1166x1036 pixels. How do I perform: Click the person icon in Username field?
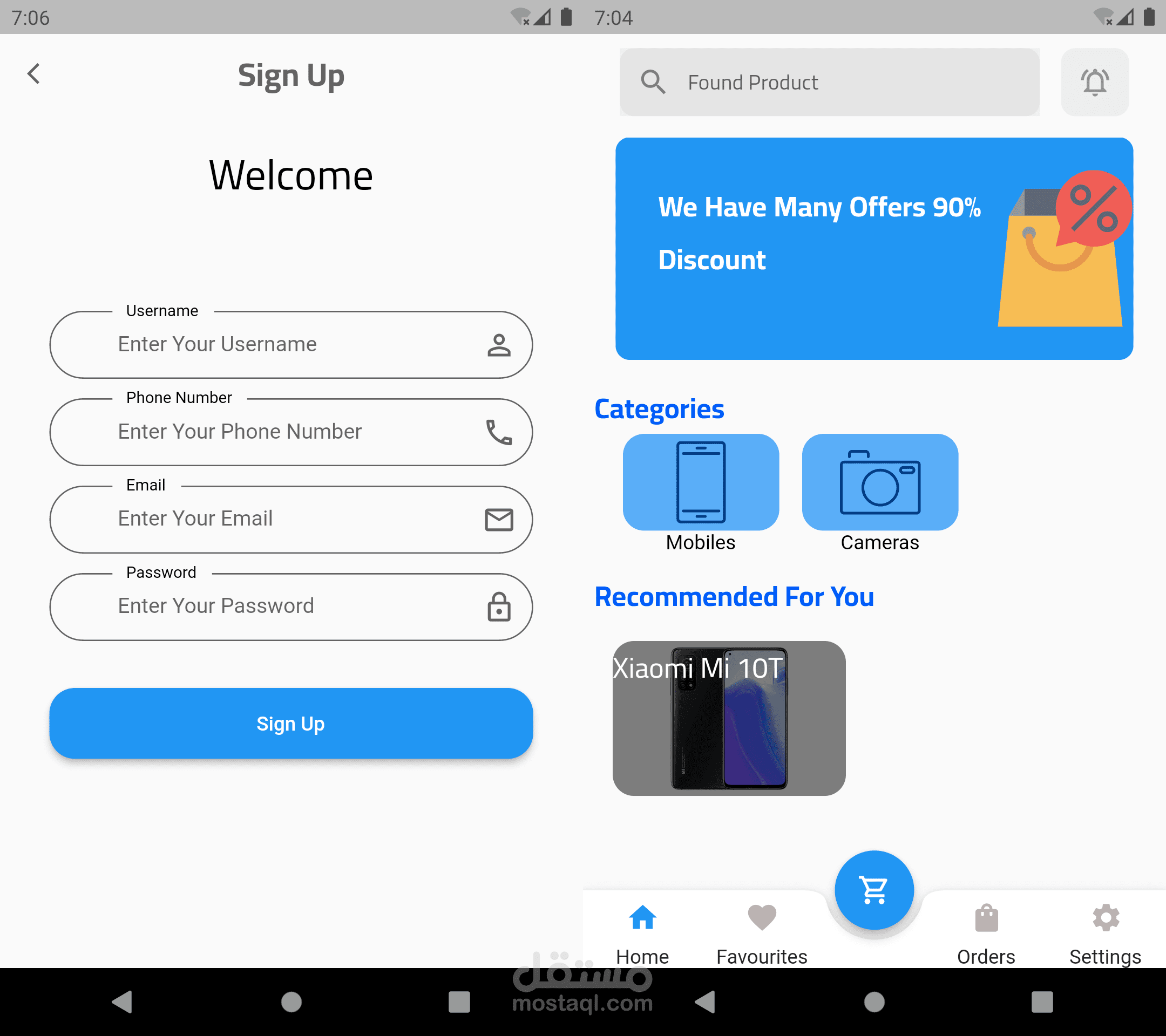(499, 345)
